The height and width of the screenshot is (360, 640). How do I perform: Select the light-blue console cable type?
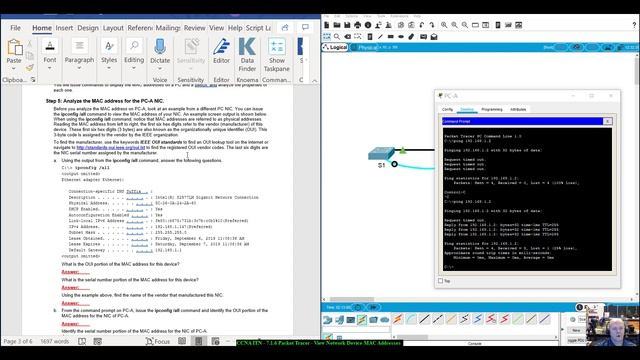[411, 319]
